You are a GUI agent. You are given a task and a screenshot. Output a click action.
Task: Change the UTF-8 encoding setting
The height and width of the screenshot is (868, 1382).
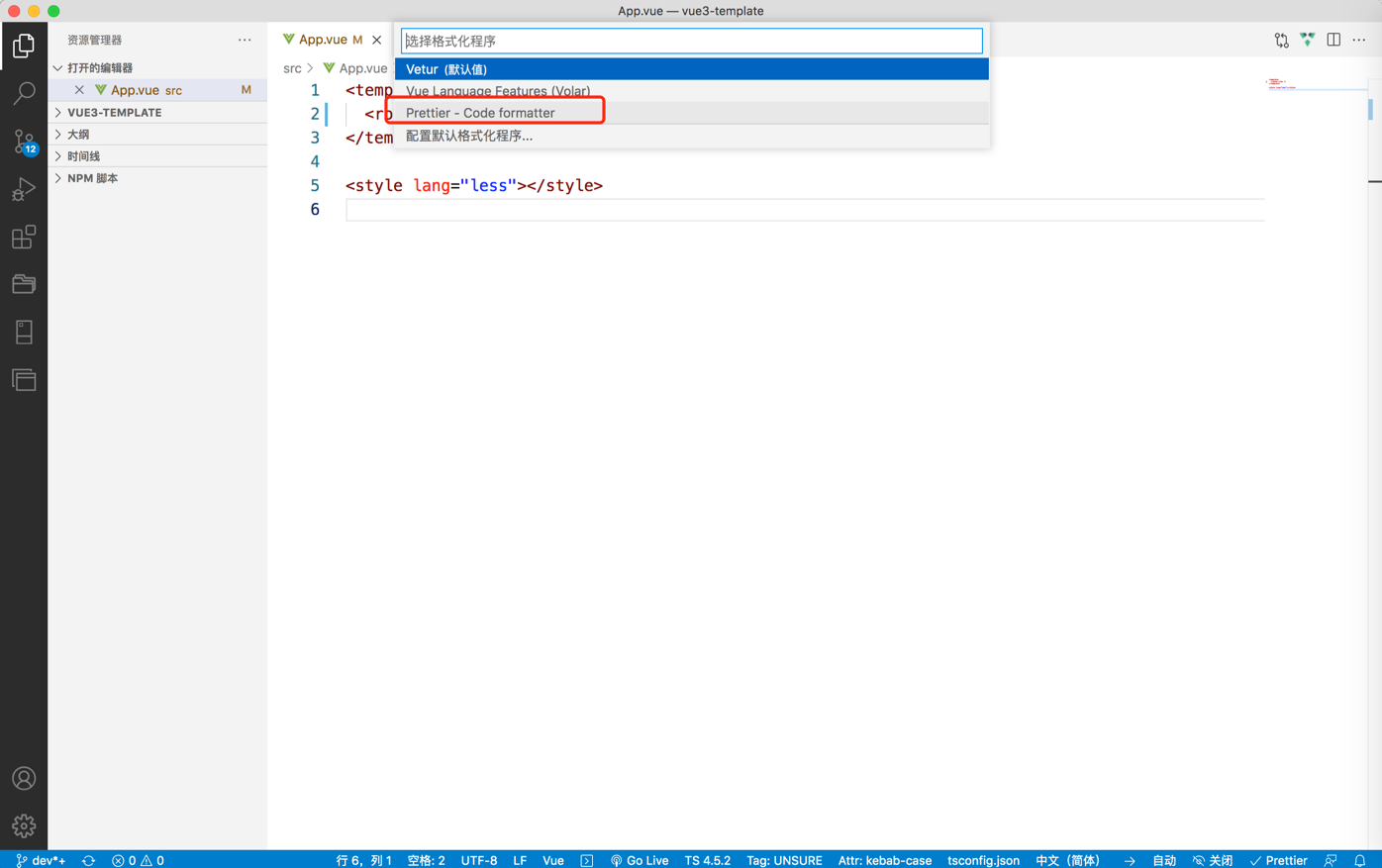(x=479, y=860)
